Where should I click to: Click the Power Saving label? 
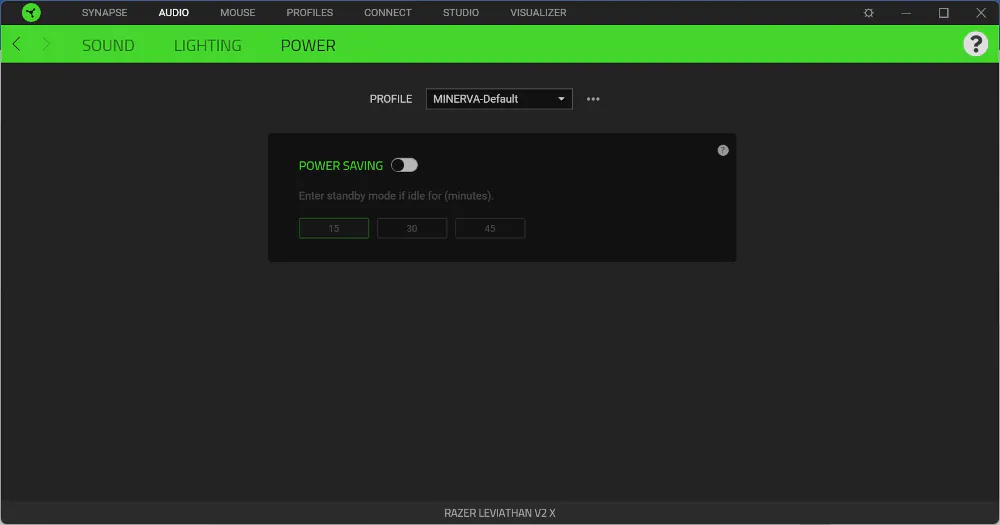[x=341, y=166]
